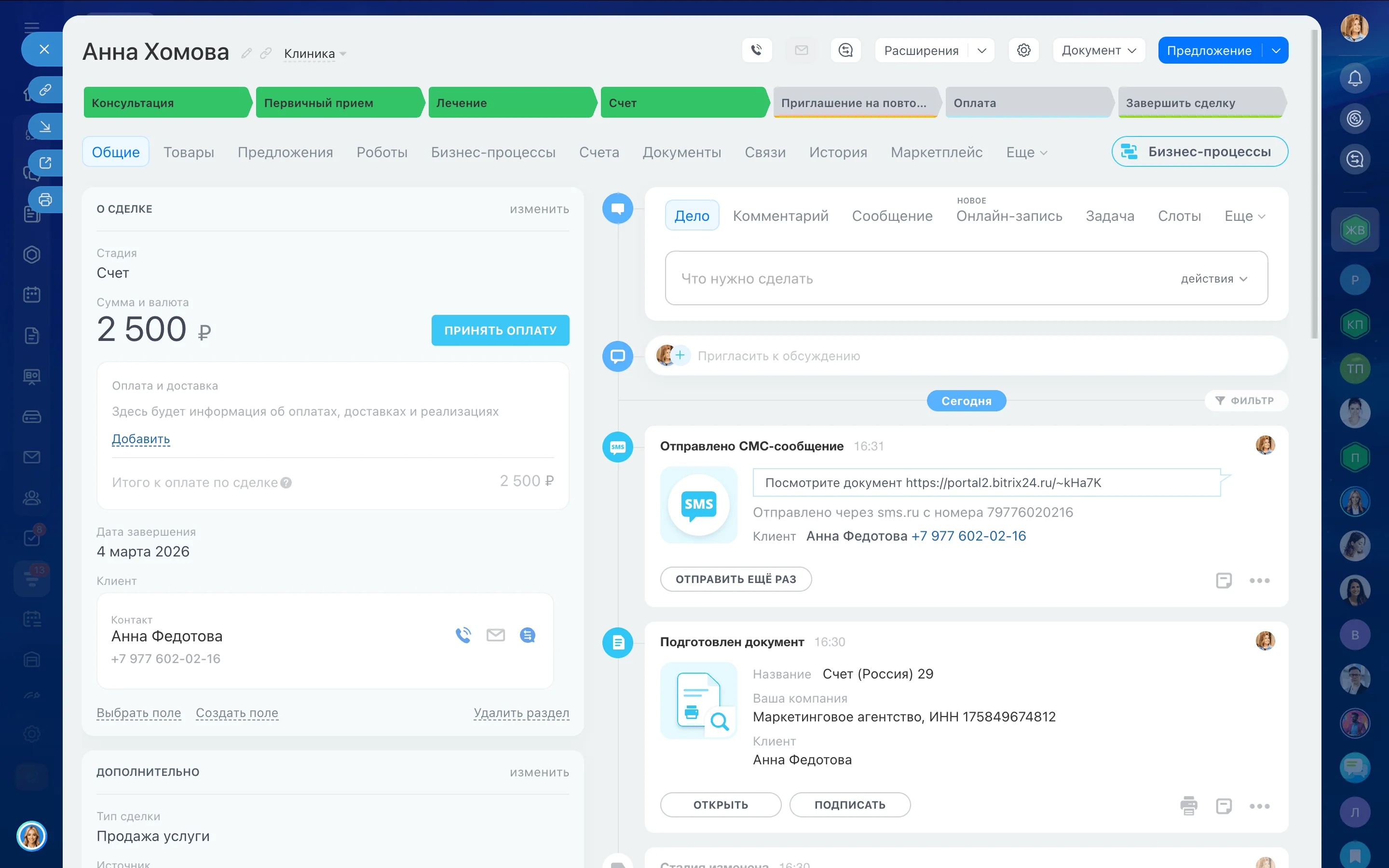1389x868 pixels.
Task: Click the side printer button of the card
Action: [45, 200]
